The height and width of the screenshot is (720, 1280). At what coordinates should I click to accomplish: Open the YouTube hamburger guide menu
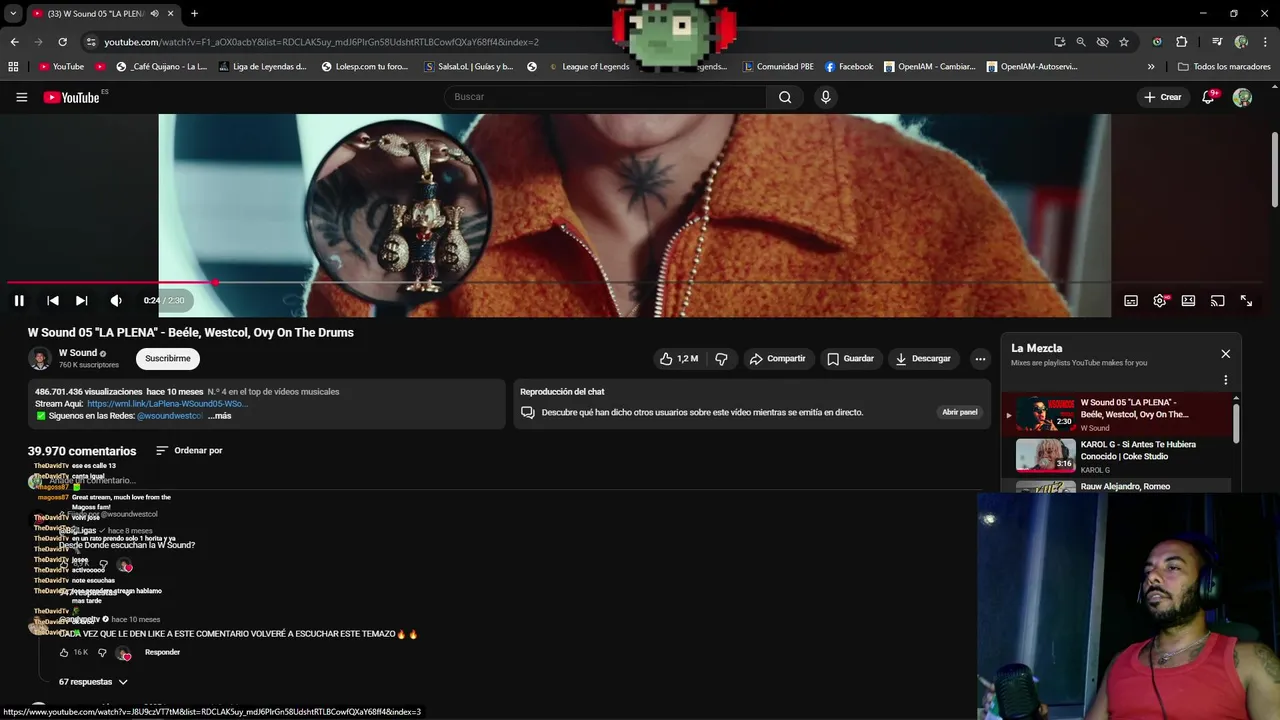pyautogui.click(x=21, y=97)
